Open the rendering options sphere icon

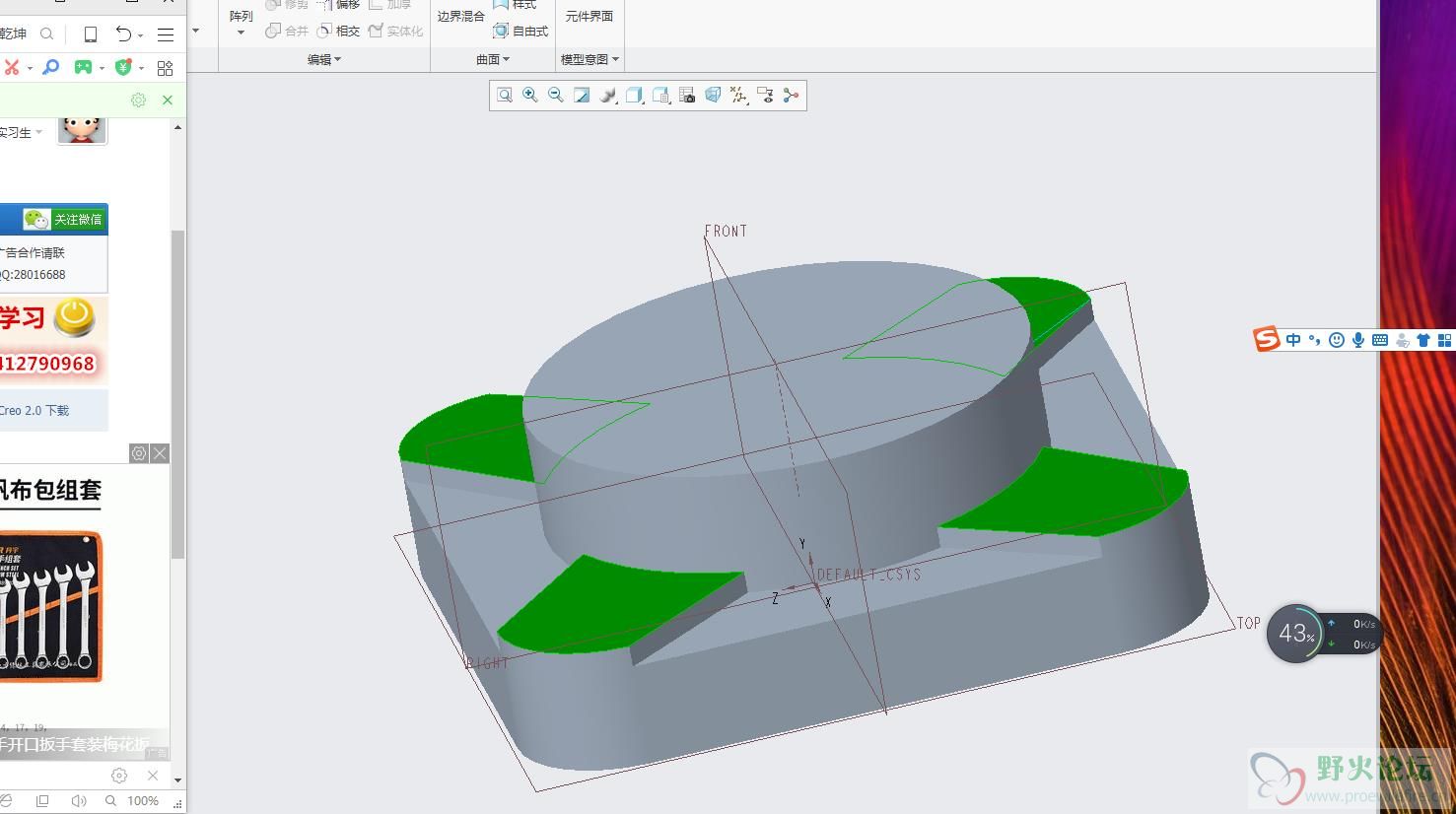(608, 96)
